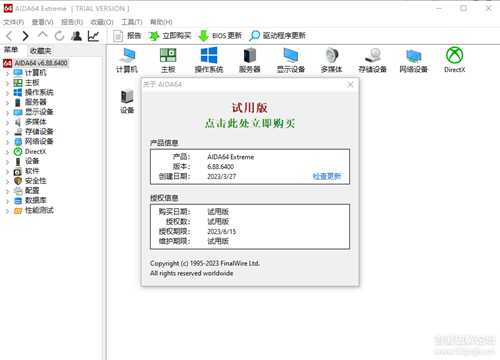This screenshot has height=360, width=500.
Task: Click version value 6.88.6400 in dialog
Action: point(220,166)
